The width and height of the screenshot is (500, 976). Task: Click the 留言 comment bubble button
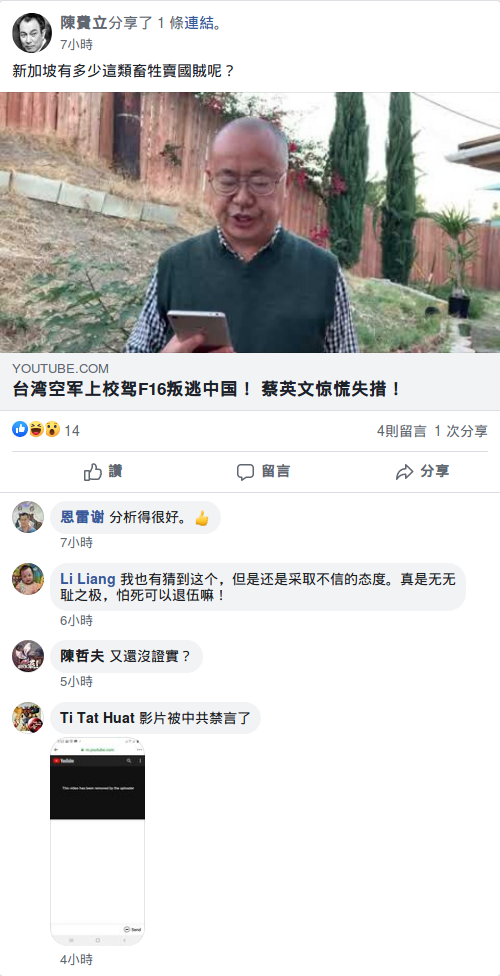263,472
